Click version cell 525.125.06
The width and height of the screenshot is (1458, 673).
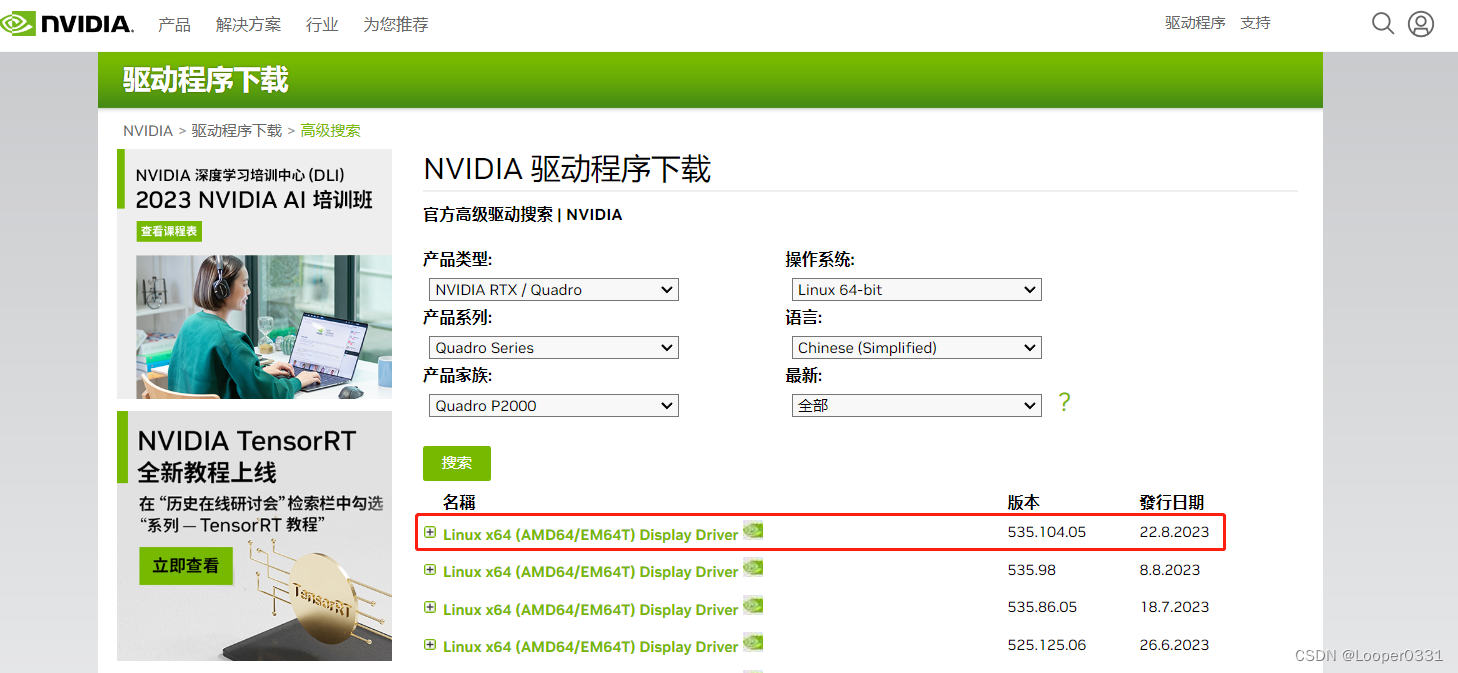[x=1046, y=645]
